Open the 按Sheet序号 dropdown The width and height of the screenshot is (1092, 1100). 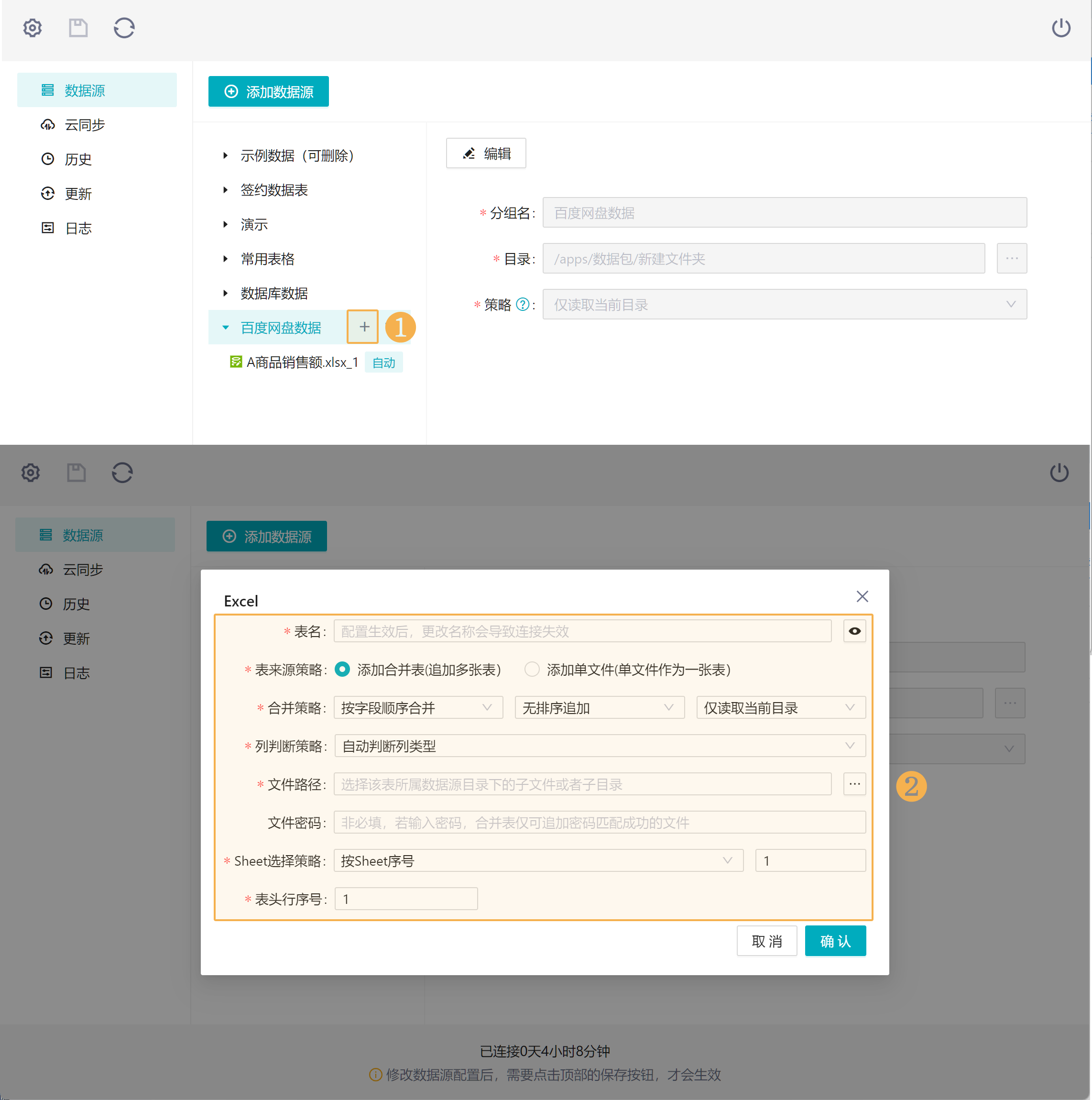pyautogui.click(x=538, y=861)
